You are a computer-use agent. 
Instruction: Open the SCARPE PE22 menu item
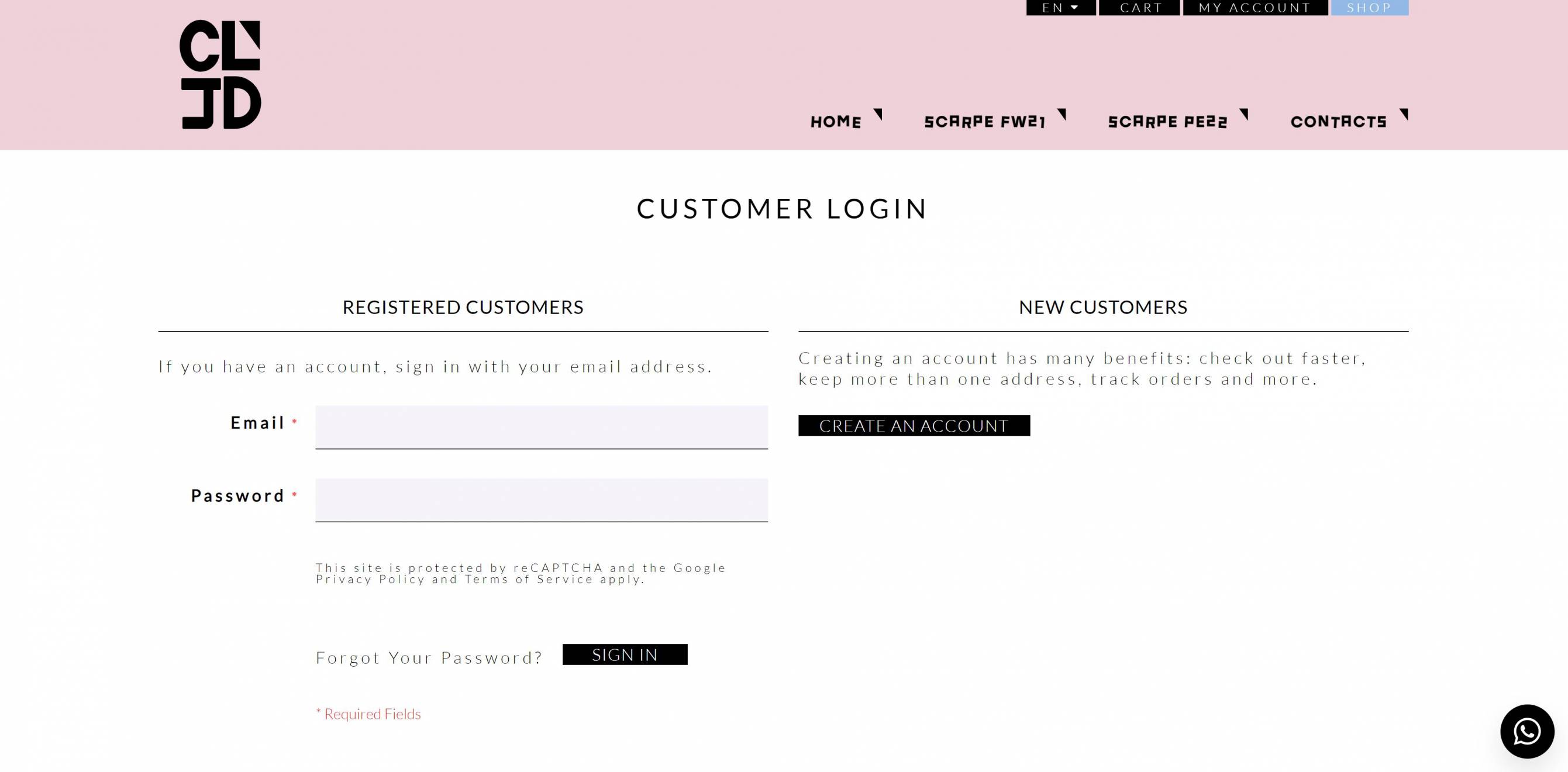1167,122
